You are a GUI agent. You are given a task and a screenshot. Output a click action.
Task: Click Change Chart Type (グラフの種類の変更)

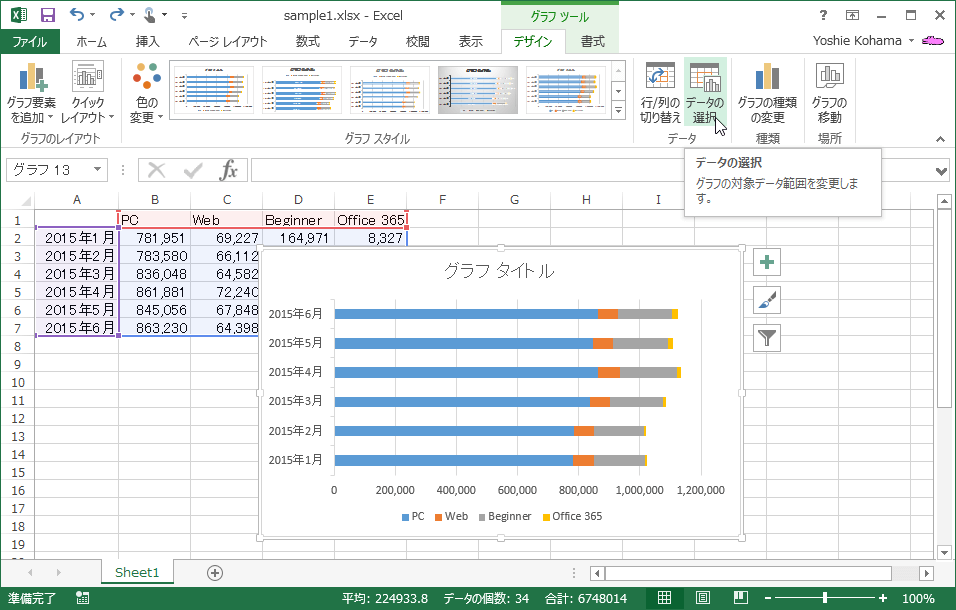pos(767,92)
